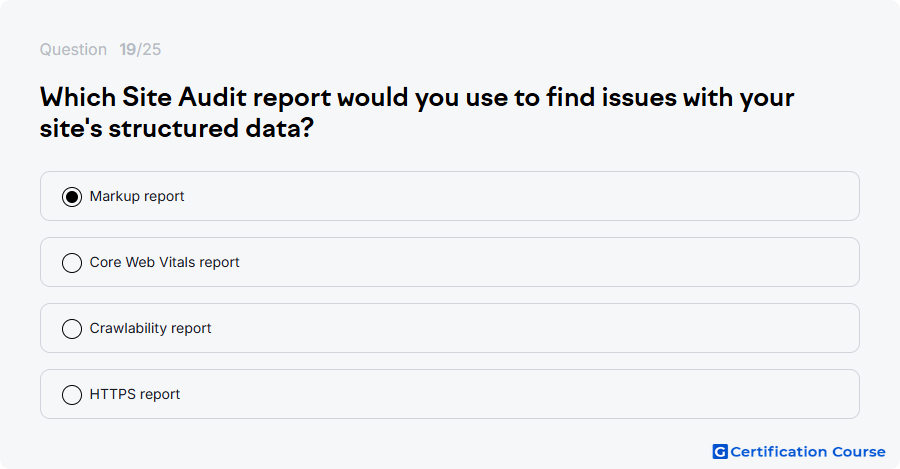Image resolution: width=900 pixels, height=469 pixels.
Task: Pick the Crawlability report radio button
Action: (x=72, y=329)
